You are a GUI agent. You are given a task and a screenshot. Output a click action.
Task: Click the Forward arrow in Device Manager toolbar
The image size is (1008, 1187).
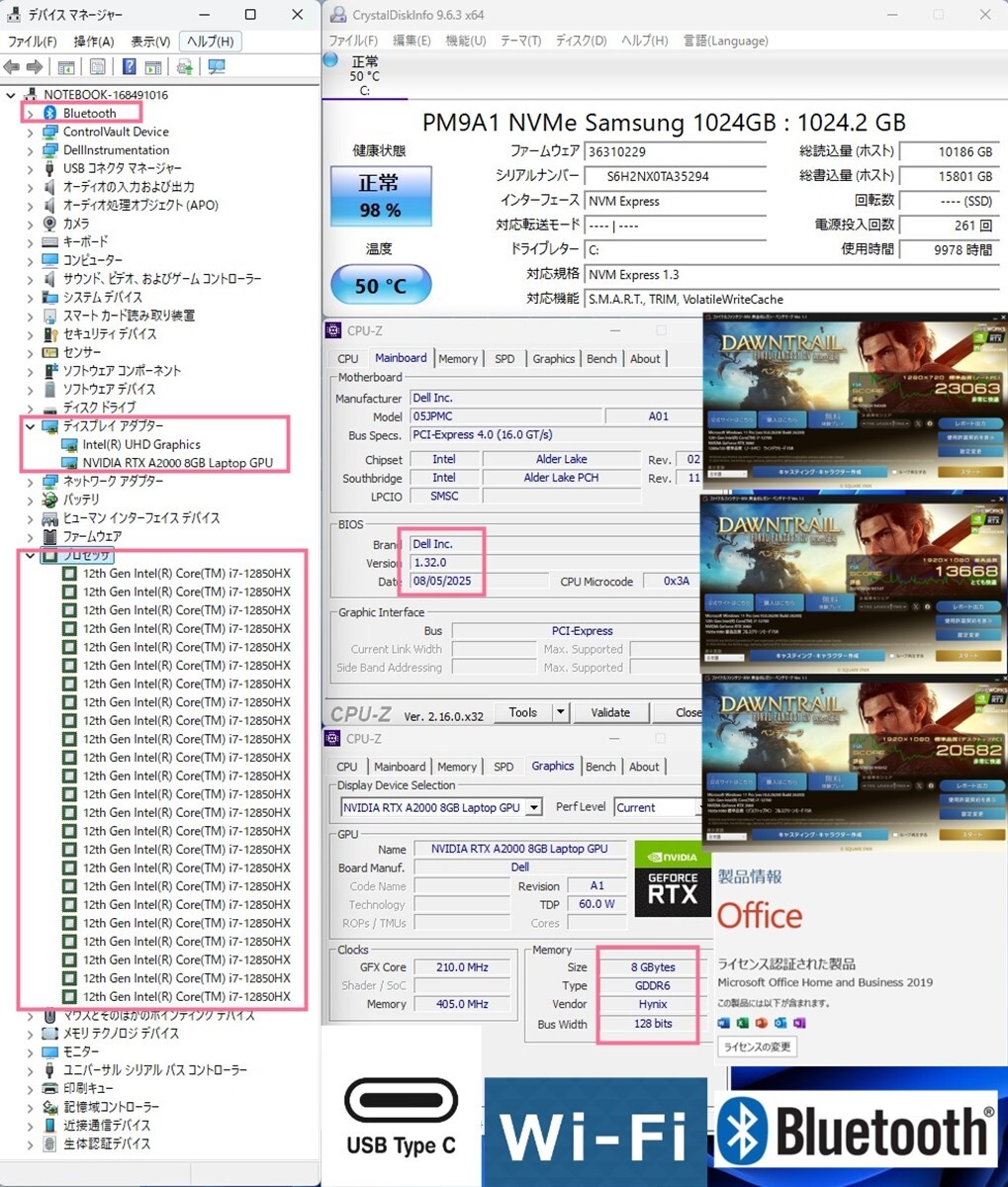(34, 67)
